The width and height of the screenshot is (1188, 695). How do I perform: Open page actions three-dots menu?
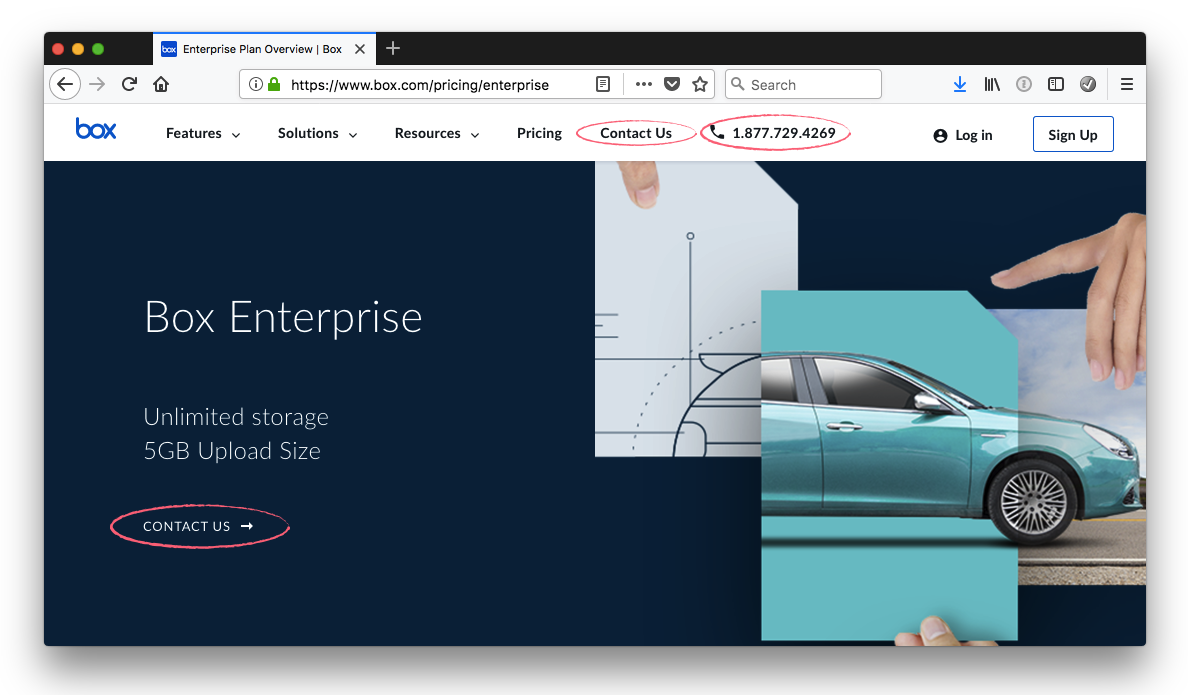pyautogui.click(x=644, y=84)
